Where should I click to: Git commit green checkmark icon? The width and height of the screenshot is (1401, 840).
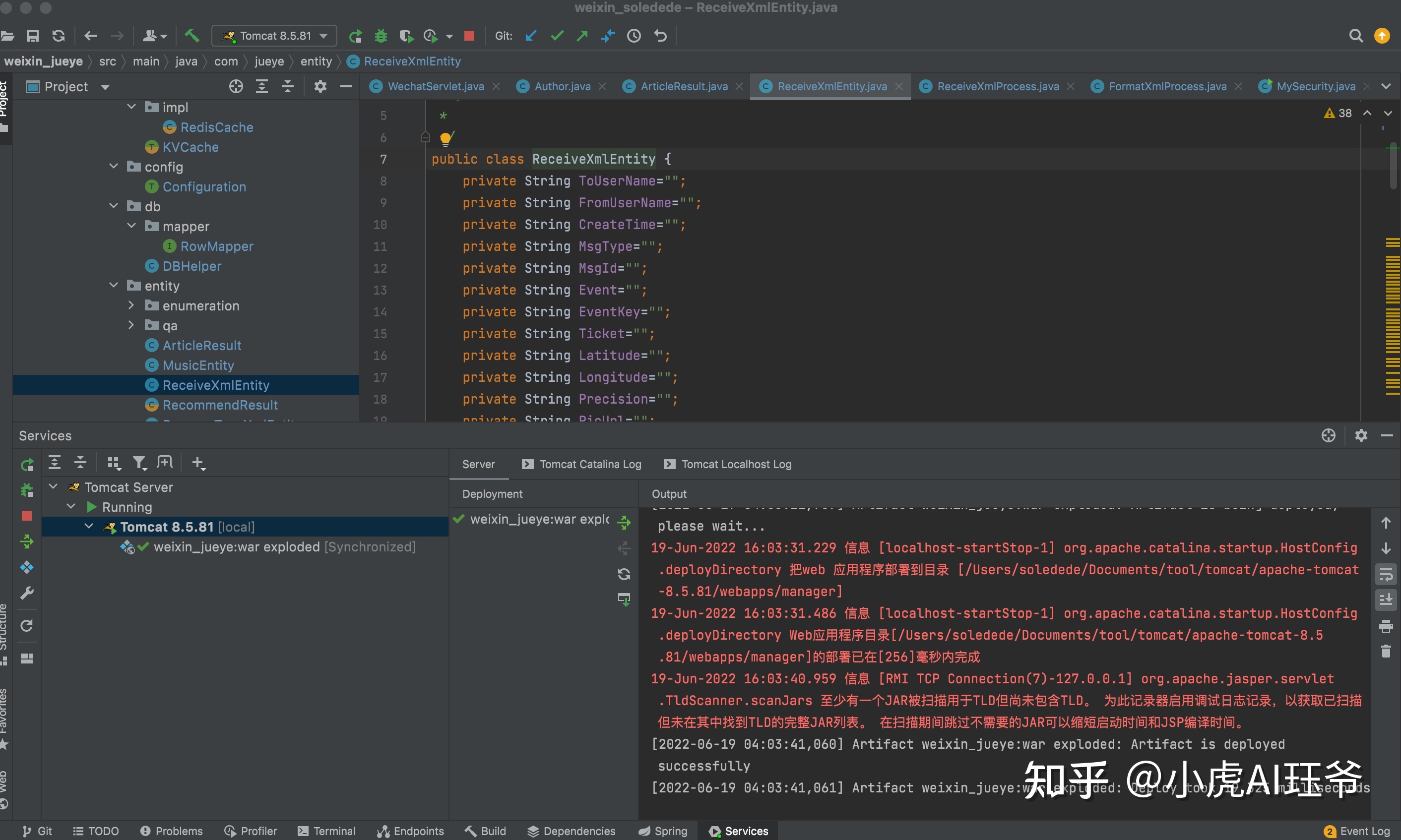pyautogui.click(x=557, y=36)
